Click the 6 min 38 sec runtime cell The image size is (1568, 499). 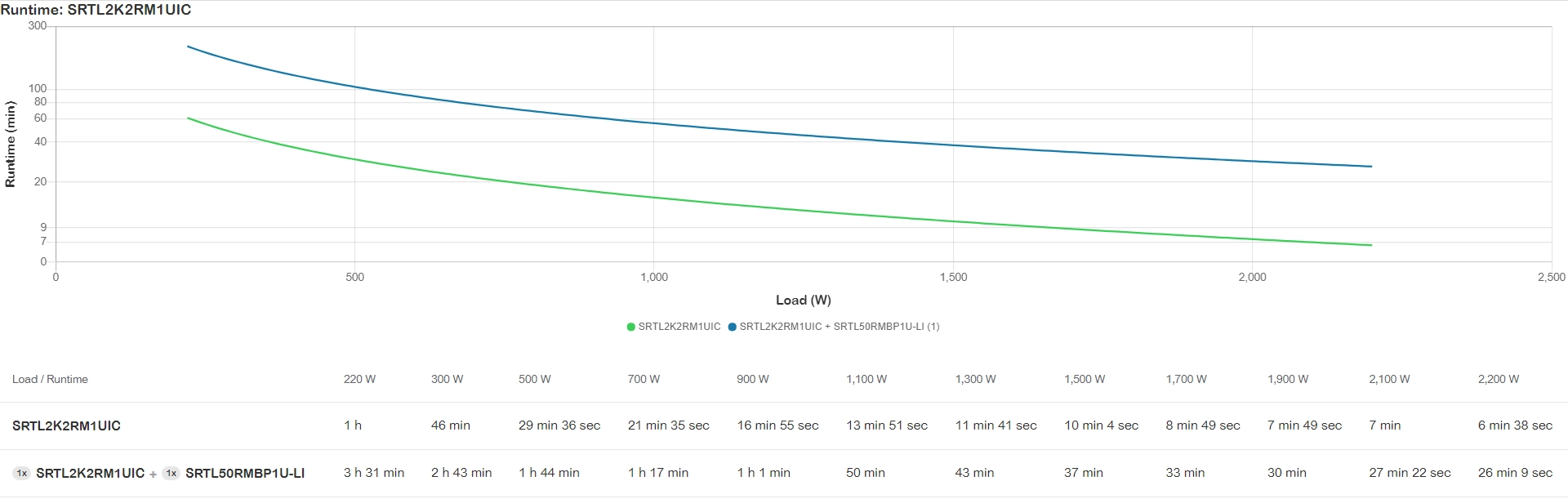1514,425
